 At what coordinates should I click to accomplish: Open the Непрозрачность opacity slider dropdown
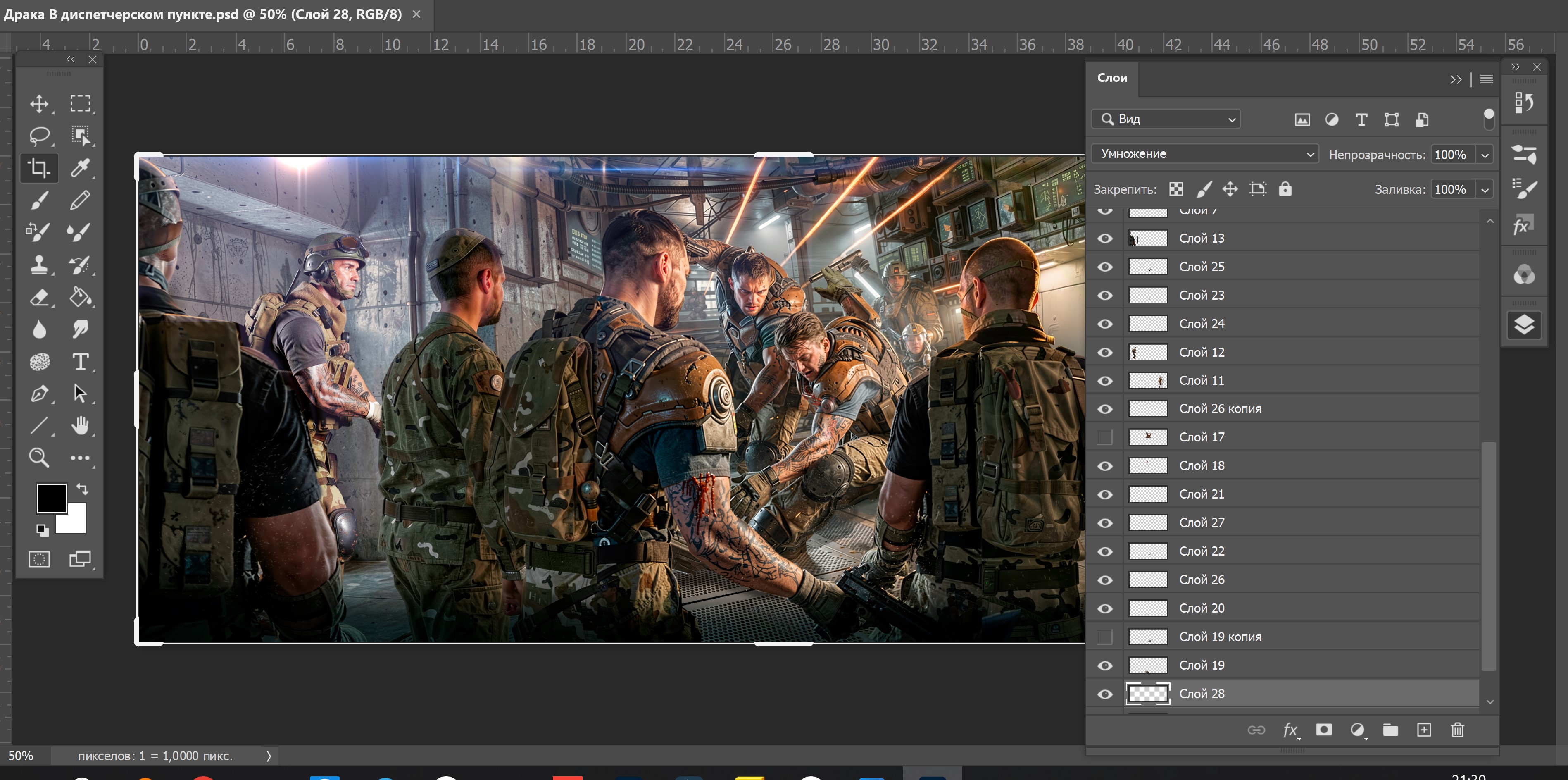[x=1485, y=155]
